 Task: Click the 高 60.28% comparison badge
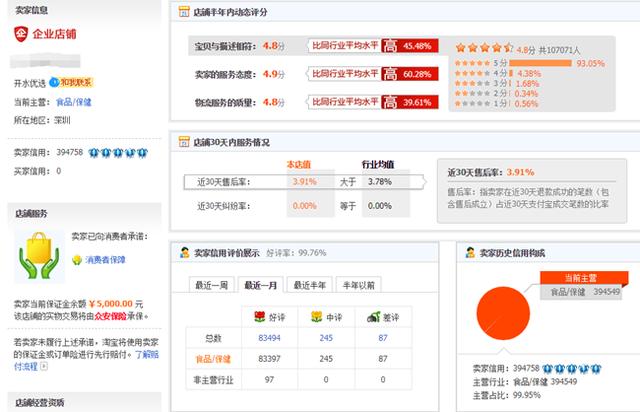click(x=410, y=74)
